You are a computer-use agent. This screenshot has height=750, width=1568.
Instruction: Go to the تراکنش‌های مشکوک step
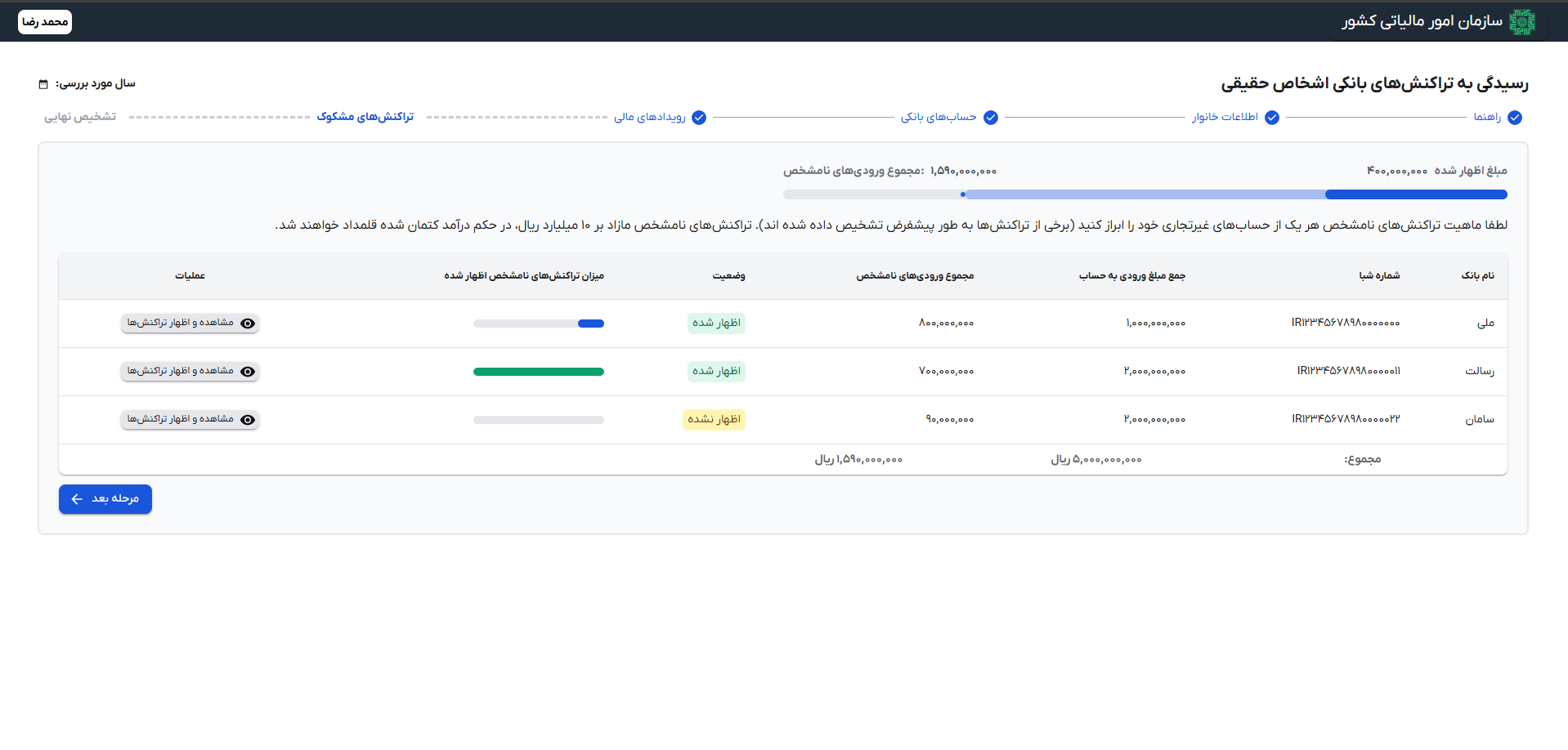tap(365, 117)
